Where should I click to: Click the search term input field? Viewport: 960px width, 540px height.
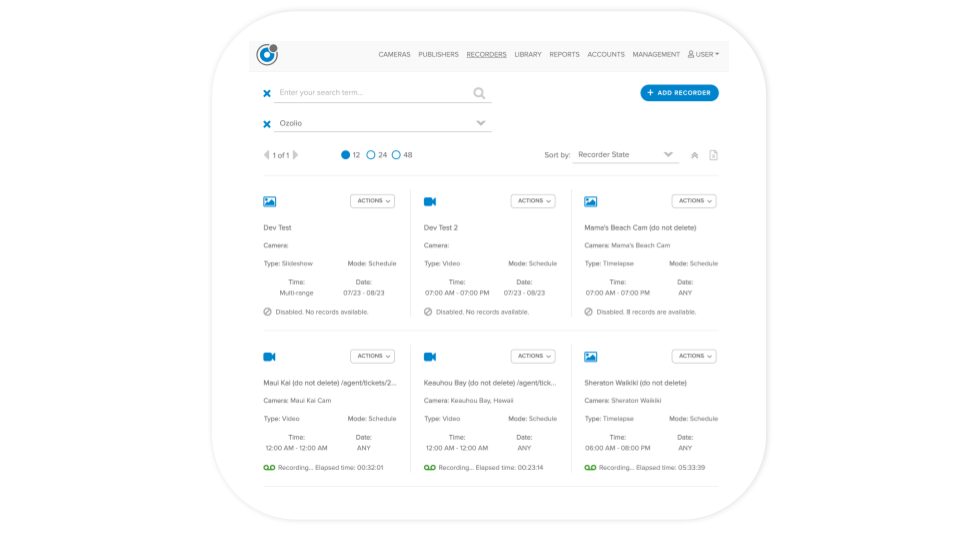coord(373,92)
